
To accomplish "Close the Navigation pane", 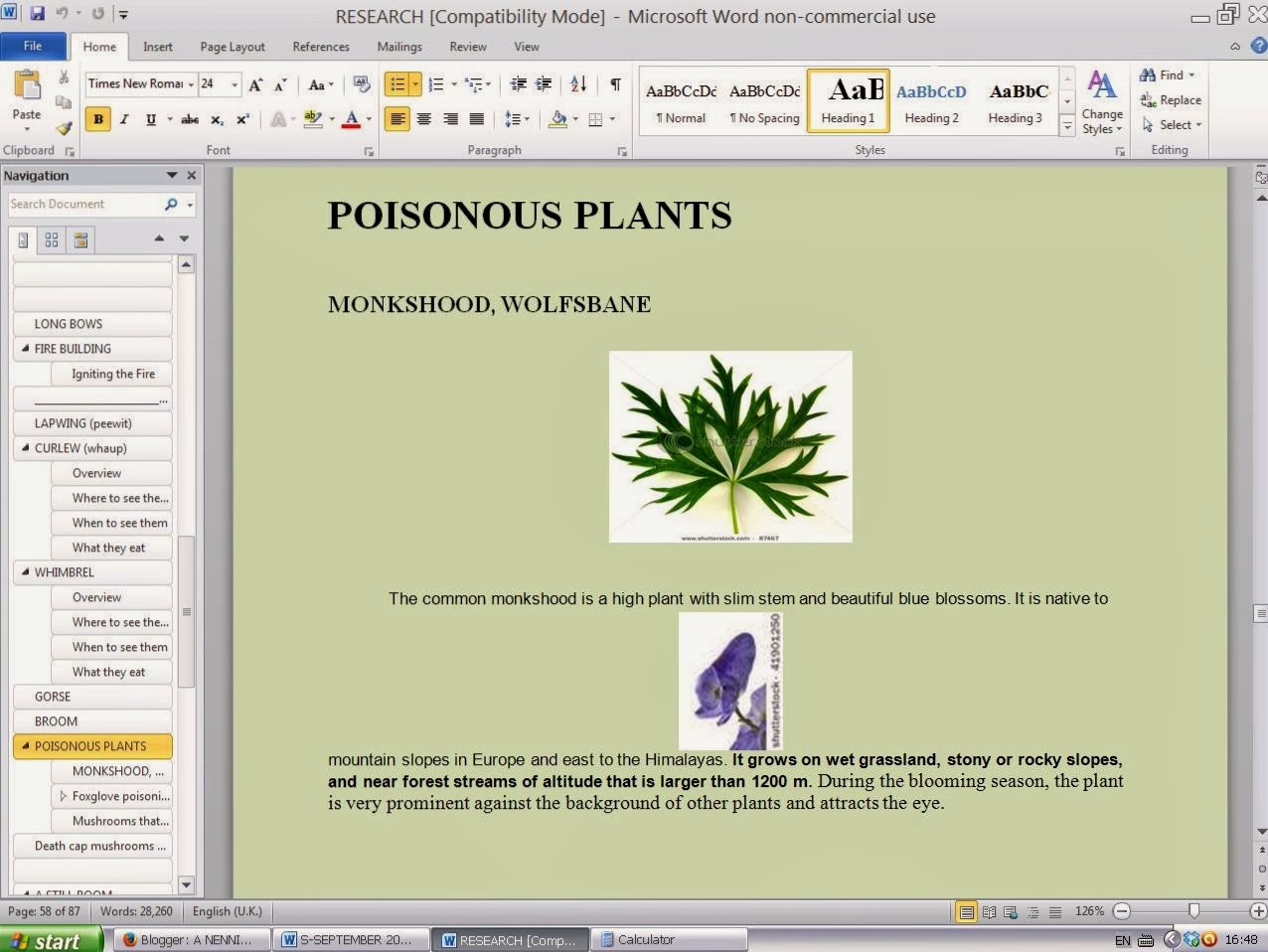I will [192, 175].
